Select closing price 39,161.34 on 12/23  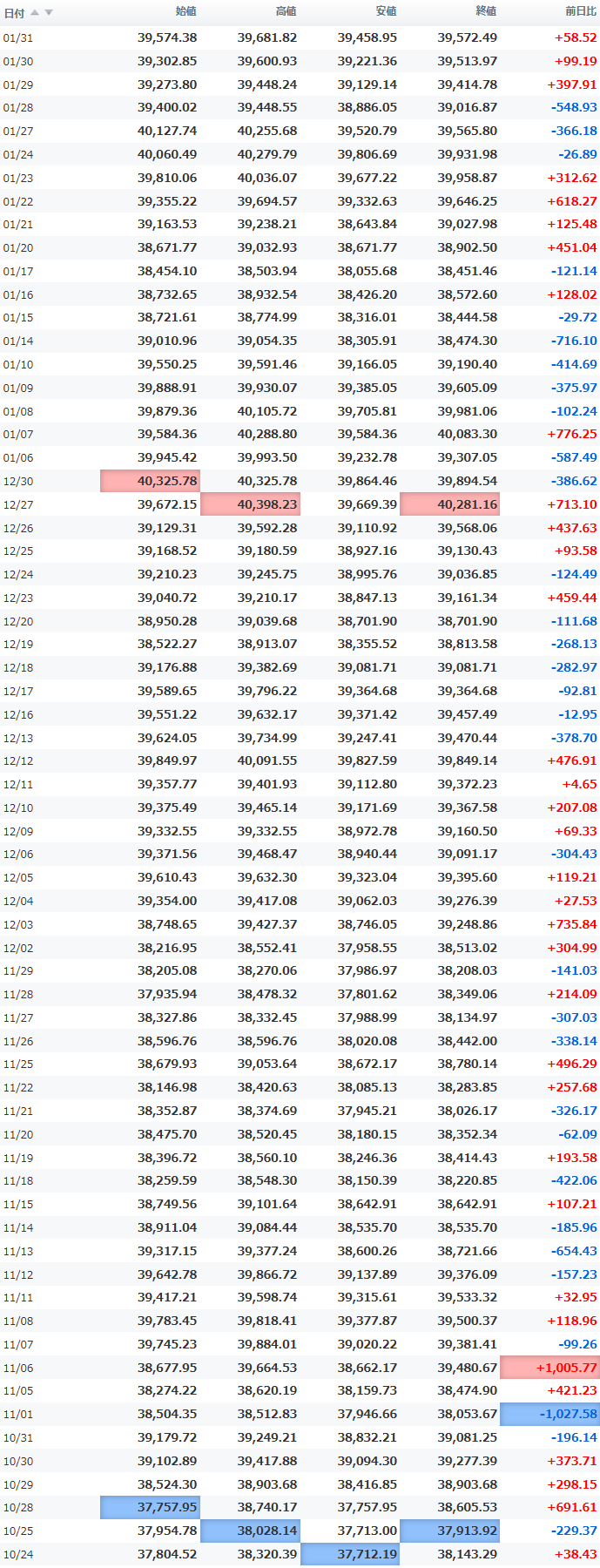click(468, 598)
